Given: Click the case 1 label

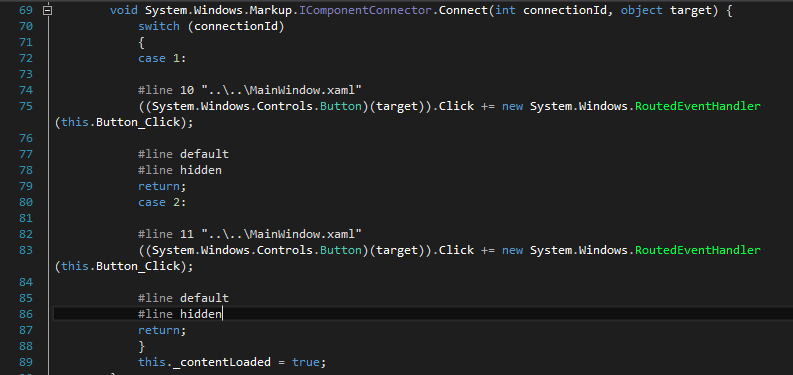Looking at the screenshot, I should [162, 58].
